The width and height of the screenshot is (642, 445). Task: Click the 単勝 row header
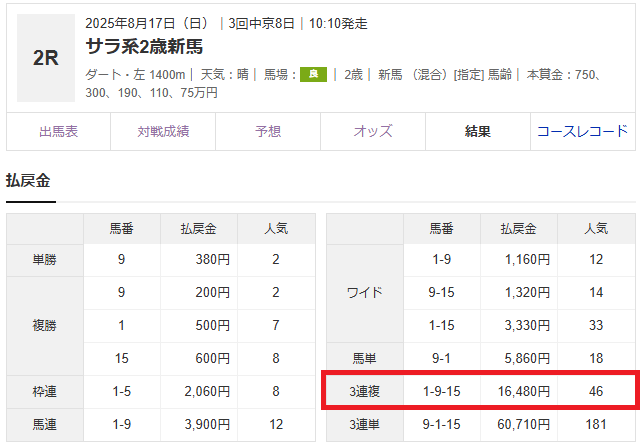[x=44, y=260]
